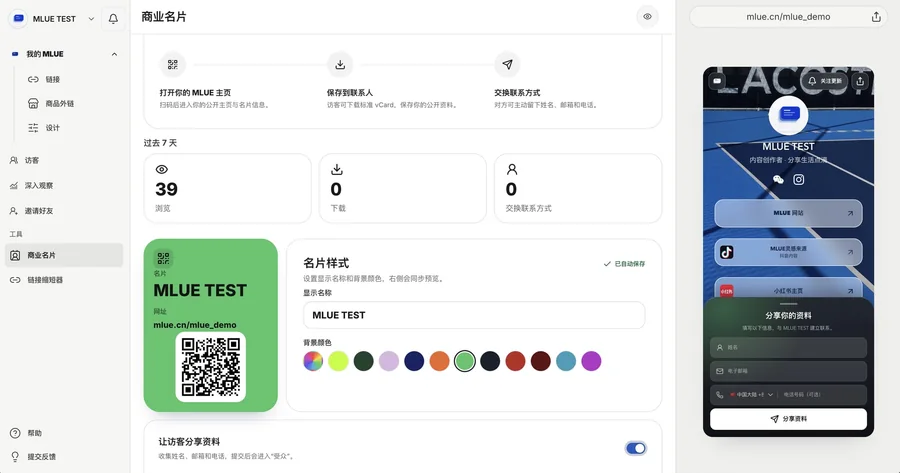This screenshot has height=473, width=900.
Task: Click the mlue.cn/mlue_demo address bar
Action: click(788, 17)
